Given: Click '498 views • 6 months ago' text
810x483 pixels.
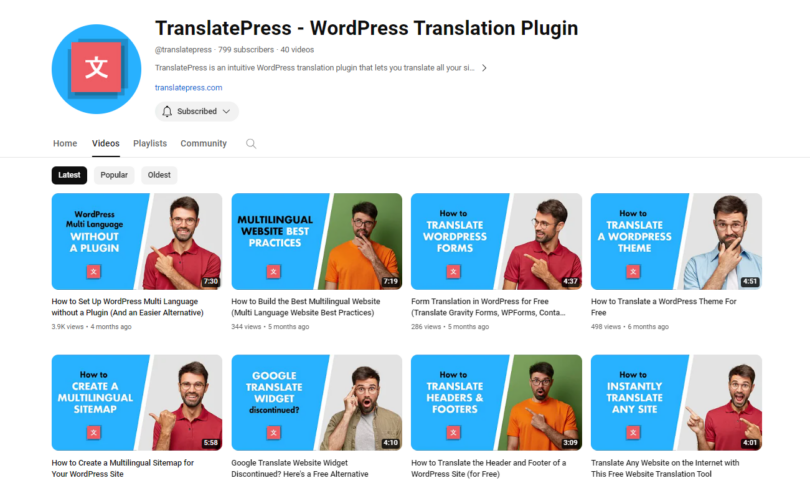Looking at the screenshot, I should 630,326.
